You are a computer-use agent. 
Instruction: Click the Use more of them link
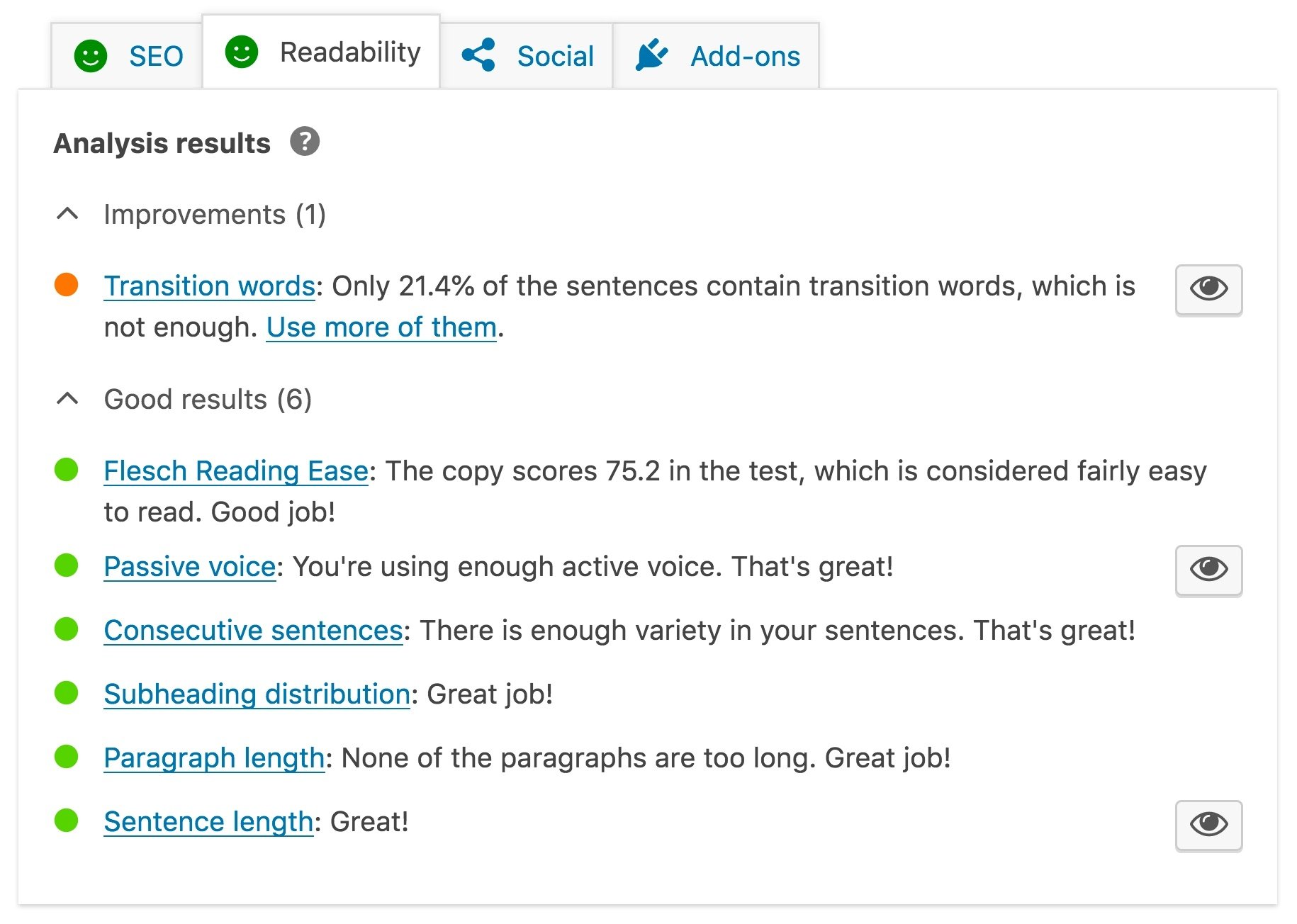(381, 327)
